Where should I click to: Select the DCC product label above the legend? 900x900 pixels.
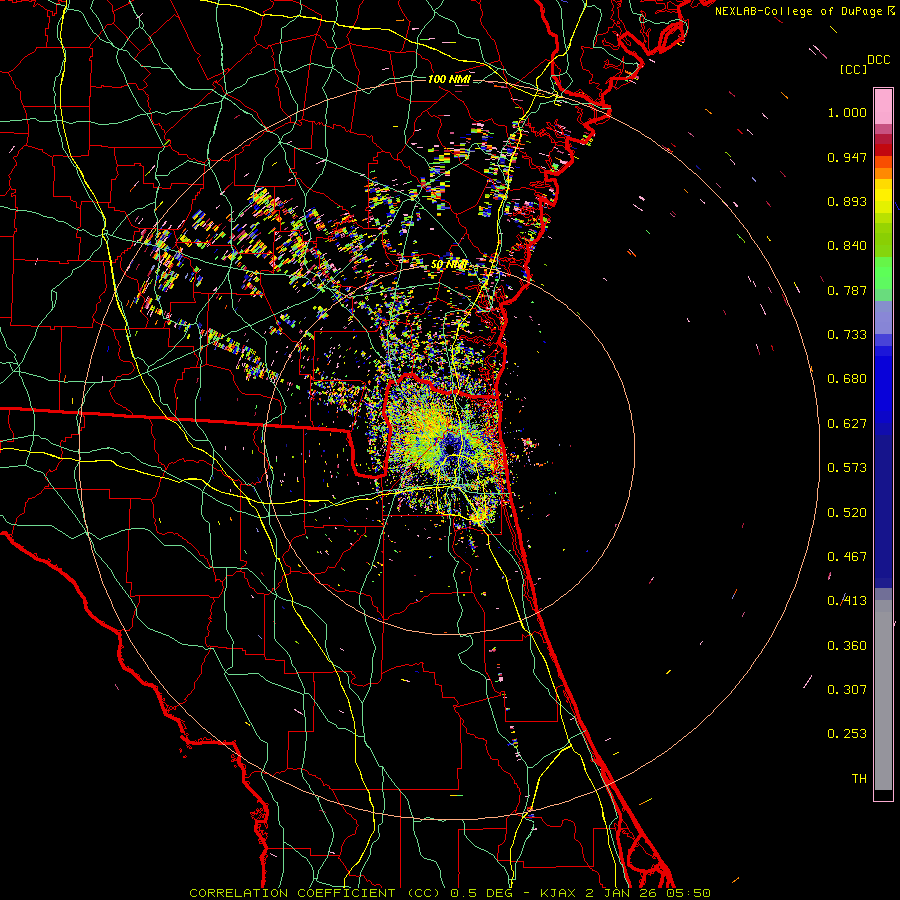878,59
